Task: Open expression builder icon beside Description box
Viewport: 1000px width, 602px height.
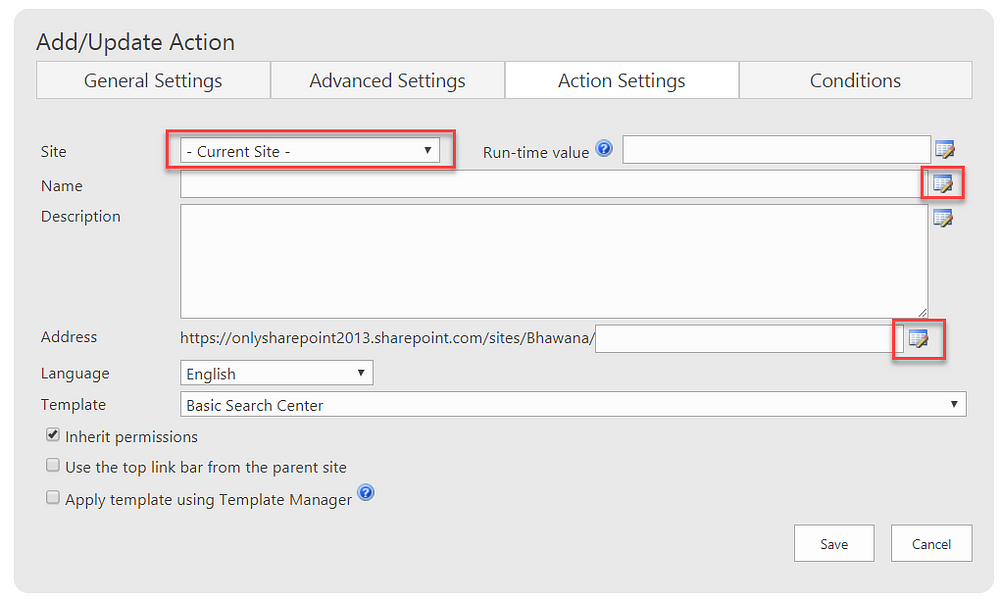Action: (x=943, y=218)
